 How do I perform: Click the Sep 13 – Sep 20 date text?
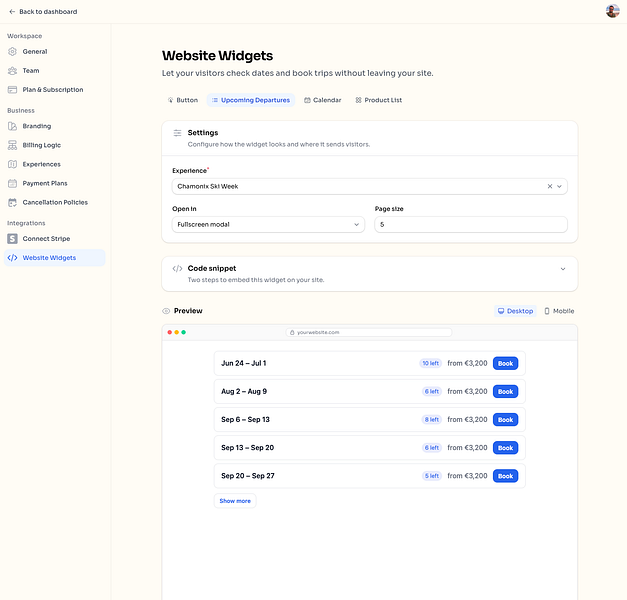(x=248, y=448)
